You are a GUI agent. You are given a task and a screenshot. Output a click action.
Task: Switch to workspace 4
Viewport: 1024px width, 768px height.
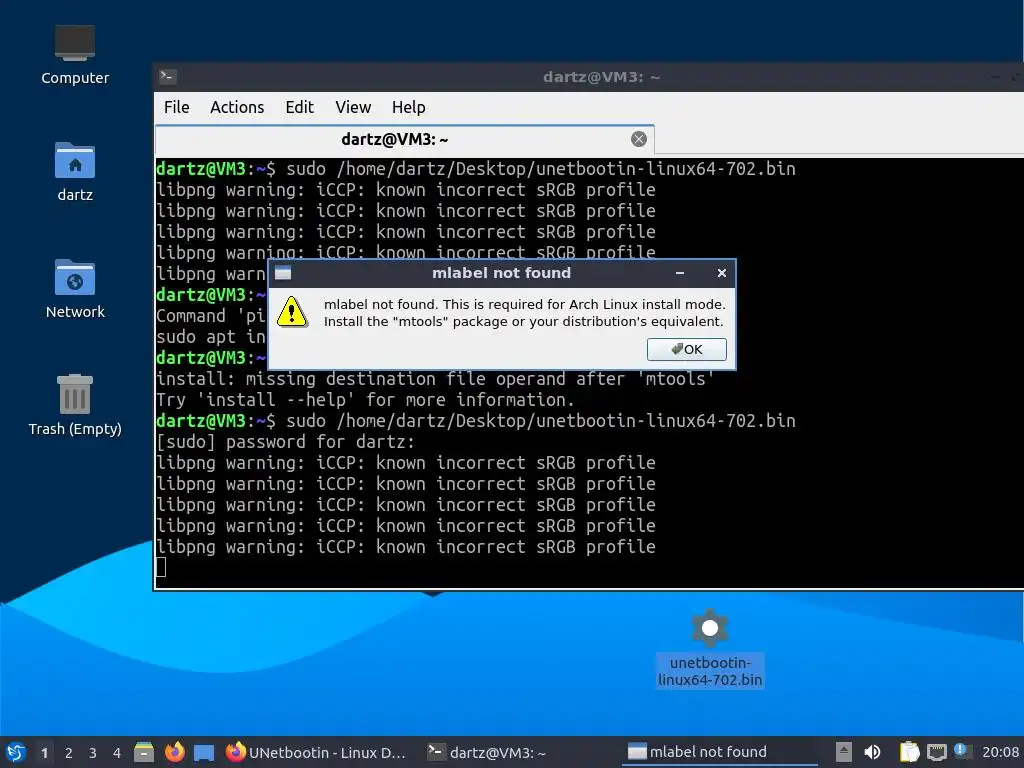click(x=117, y=753)
